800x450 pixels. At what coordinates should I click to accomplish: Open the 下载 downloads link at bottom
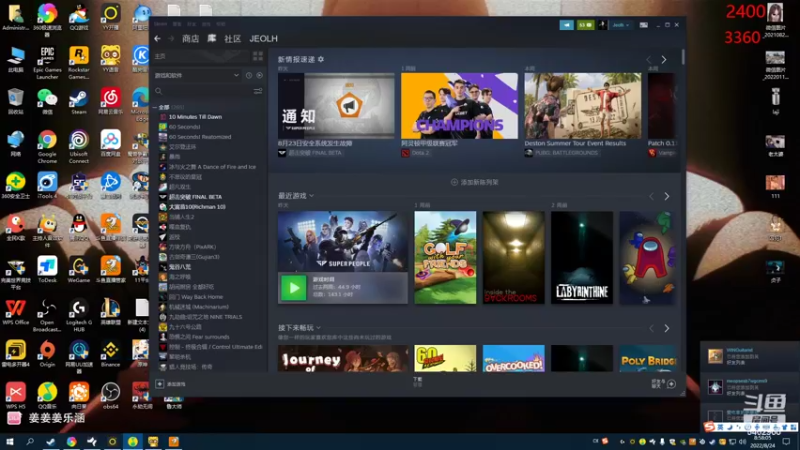pyautogui.click(x=417, y=382)
